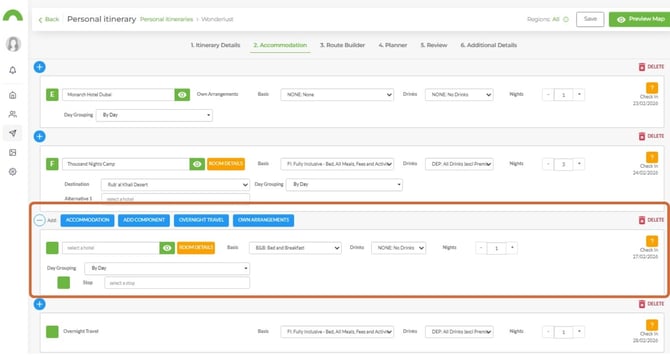670x360 pixels.
Task: Delete the Monarch Hotel Dubai row
Action: point(651,67)
